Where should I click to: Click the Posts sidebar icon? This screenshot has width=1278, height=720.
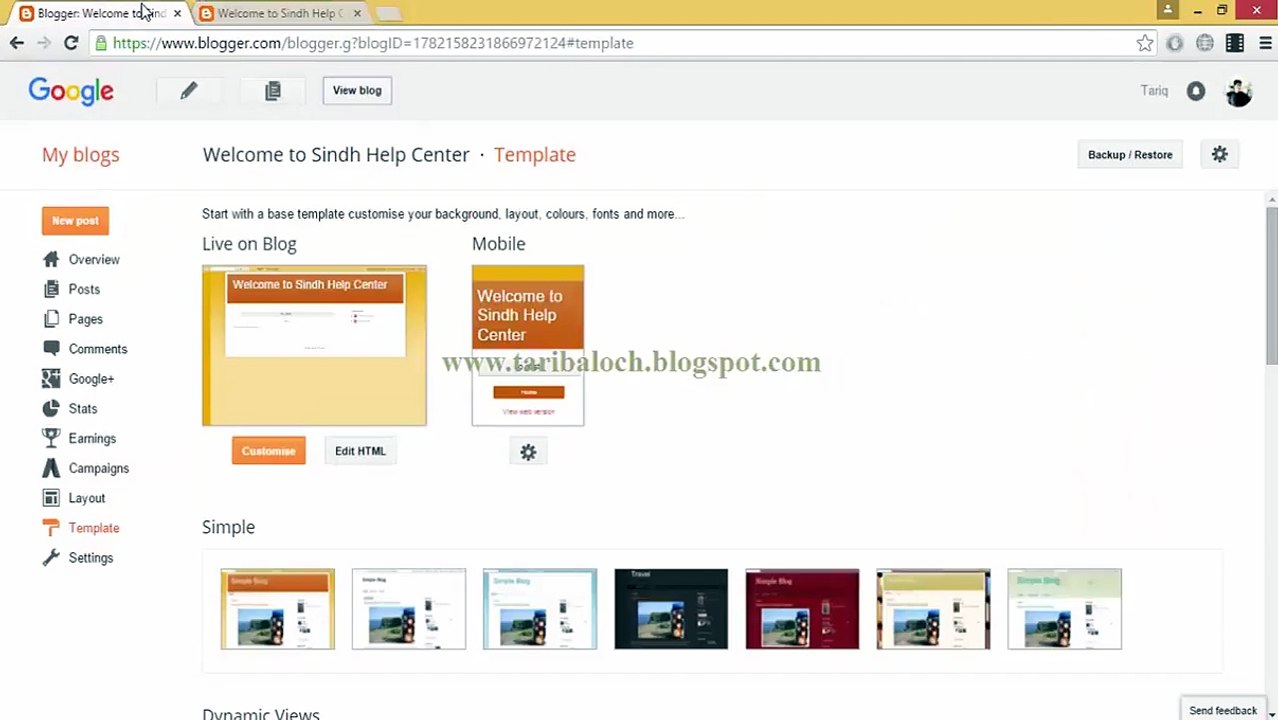coord(51,289)
